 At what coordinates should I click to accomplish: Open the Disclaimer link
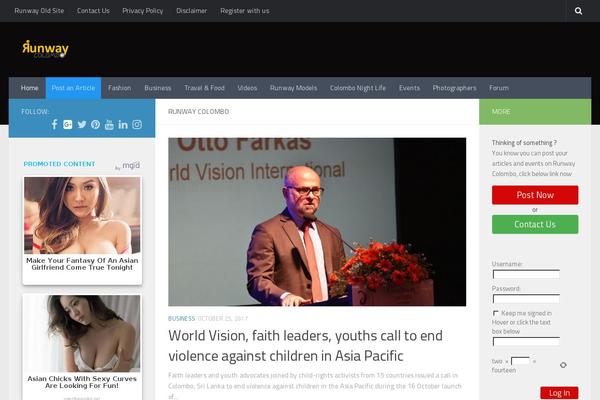[x=191, y=11]
